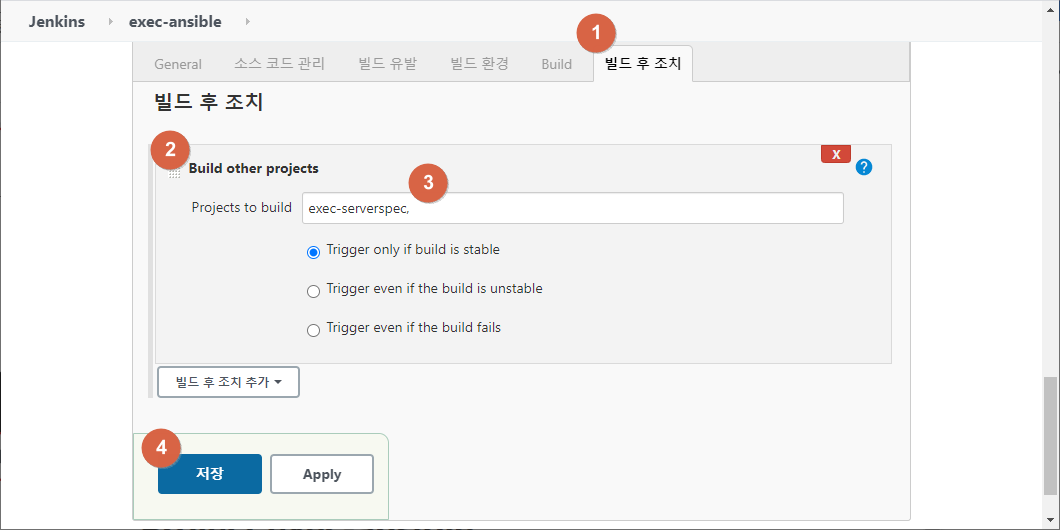Click the 빌드 후 조치 section heading
This screenshot has width=1060, height=530.
pyautogui.click(x=208, y=103)
